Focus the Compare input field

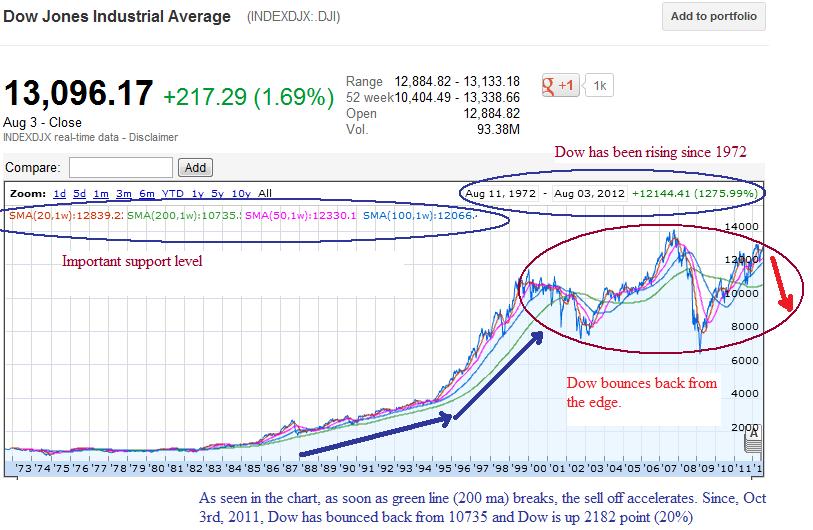[x=121, y=168]
